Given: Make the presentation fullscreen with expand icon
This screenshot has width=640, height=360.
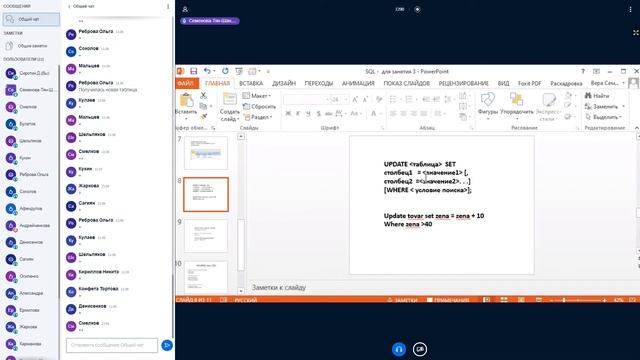Looking at the screenshot, I should [x=636, y=33].
